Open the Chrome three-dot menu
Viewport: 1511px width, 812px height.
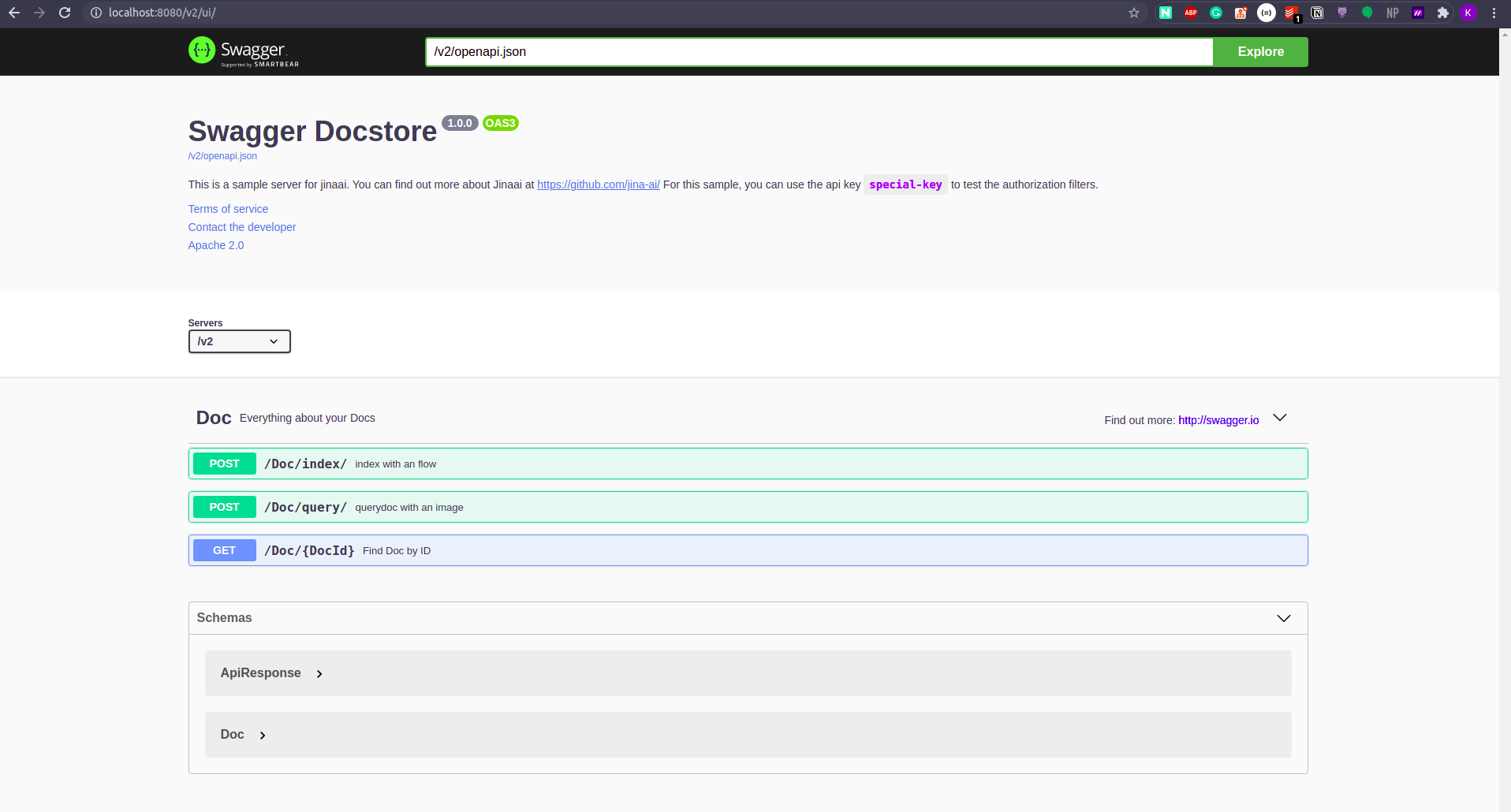pos(1493,13)
